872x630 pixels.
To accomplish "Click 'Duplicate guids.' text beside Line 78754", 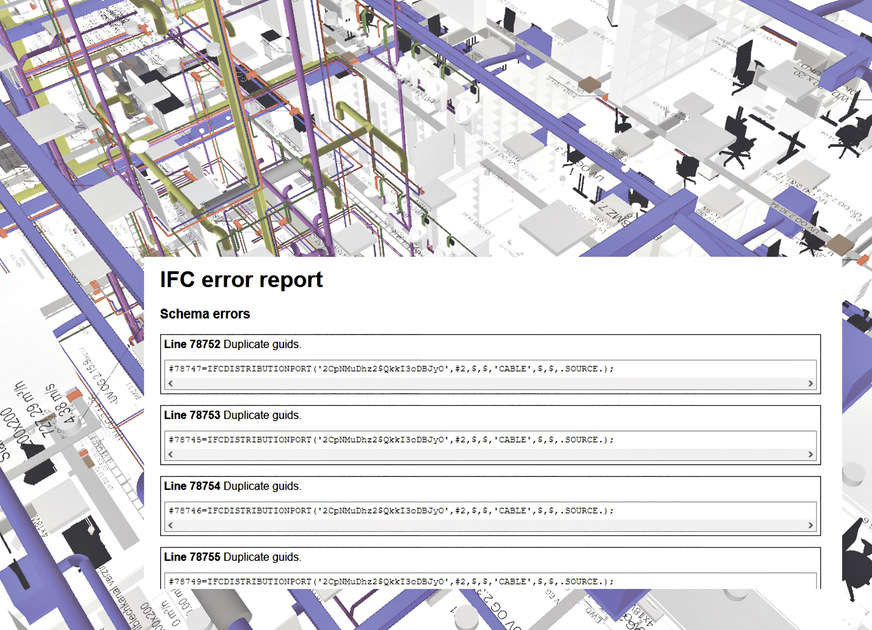I will pos(262,486).
